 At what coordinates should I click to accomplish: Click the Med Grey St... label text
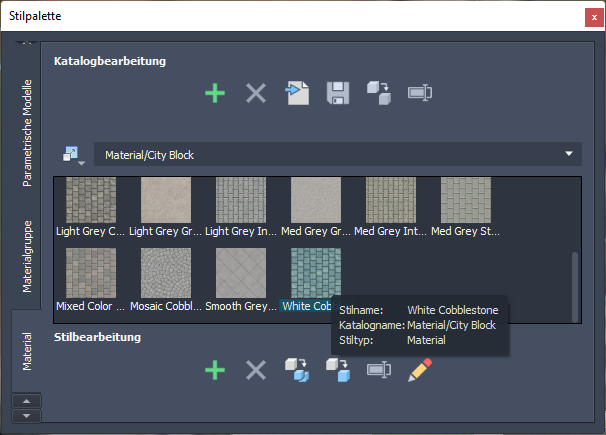tap(465, 231)
